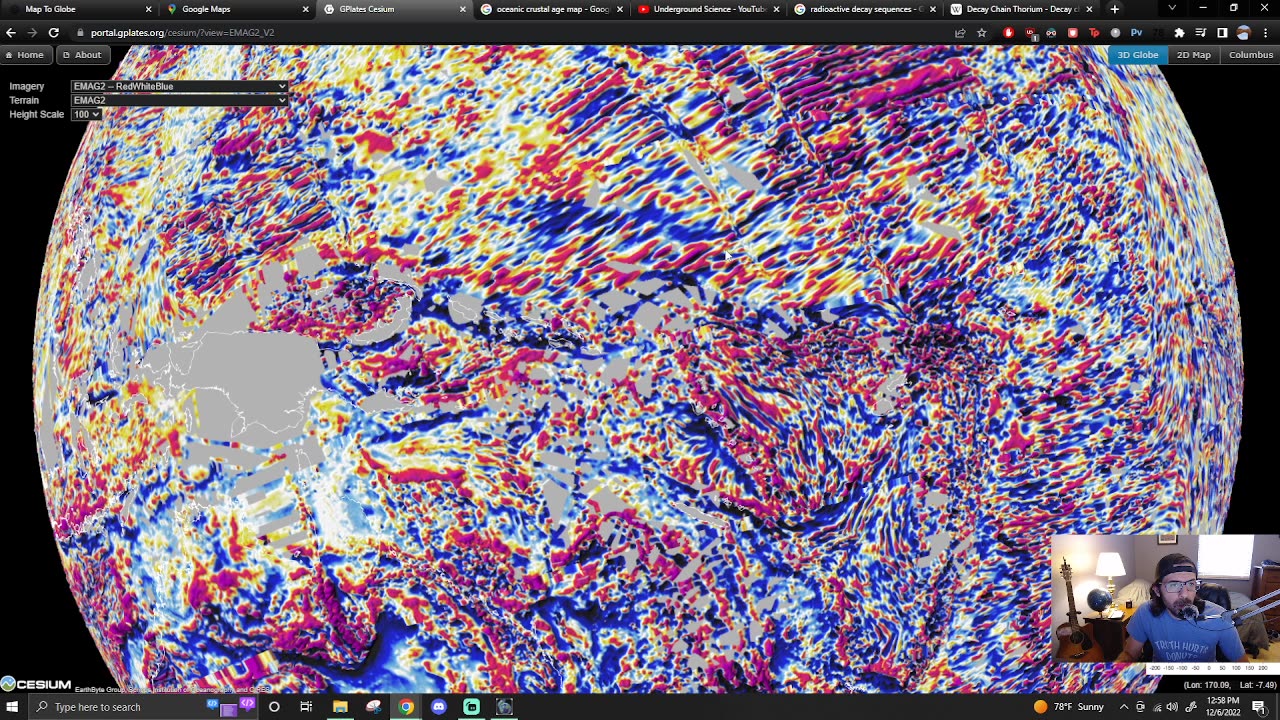Toggle the browser side panel

click(x=1222, y=33)
